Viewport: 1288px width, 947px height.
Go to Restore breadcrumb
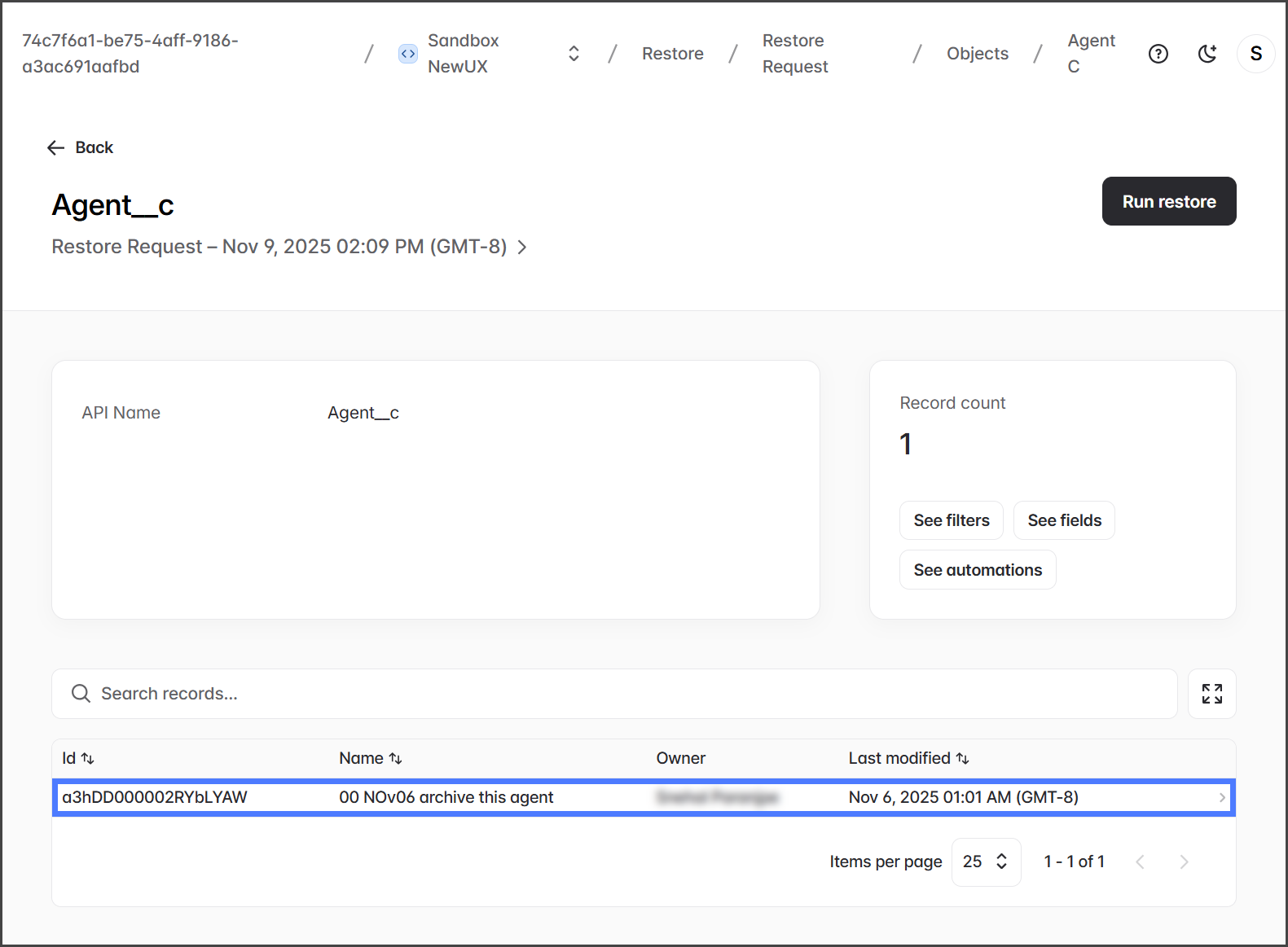pos(672,54)
